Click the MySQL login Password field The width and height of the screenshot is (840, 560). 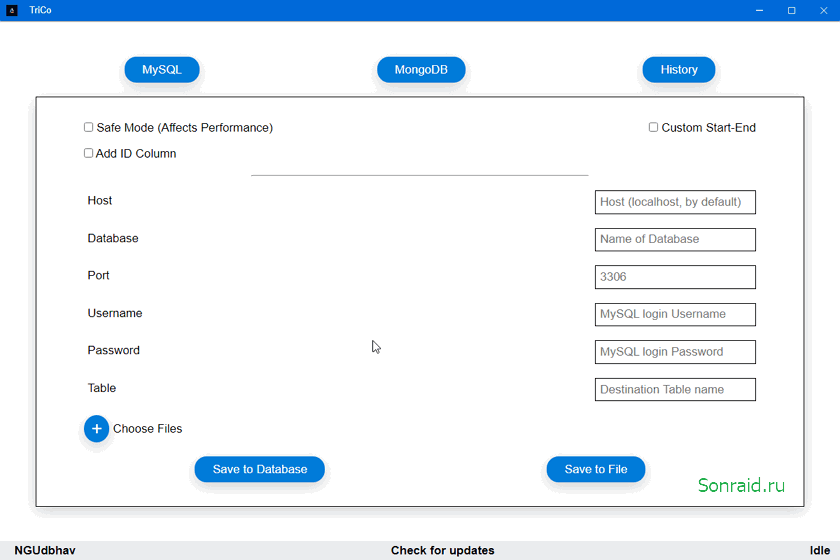click(675, 352)
